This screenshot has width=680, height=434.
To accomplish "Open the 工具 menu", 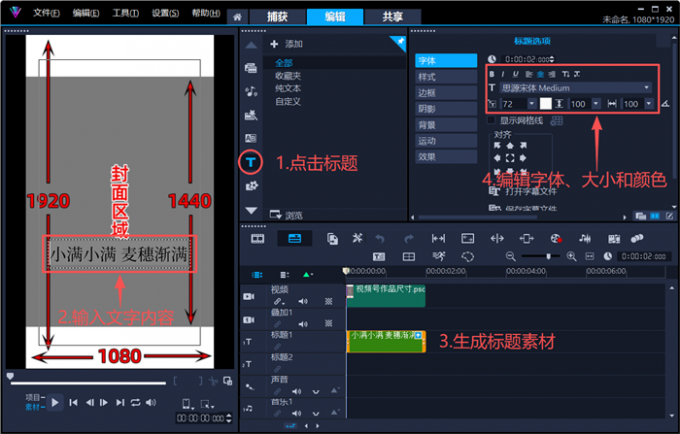I will pyautogui.click(x=125, y=13).
